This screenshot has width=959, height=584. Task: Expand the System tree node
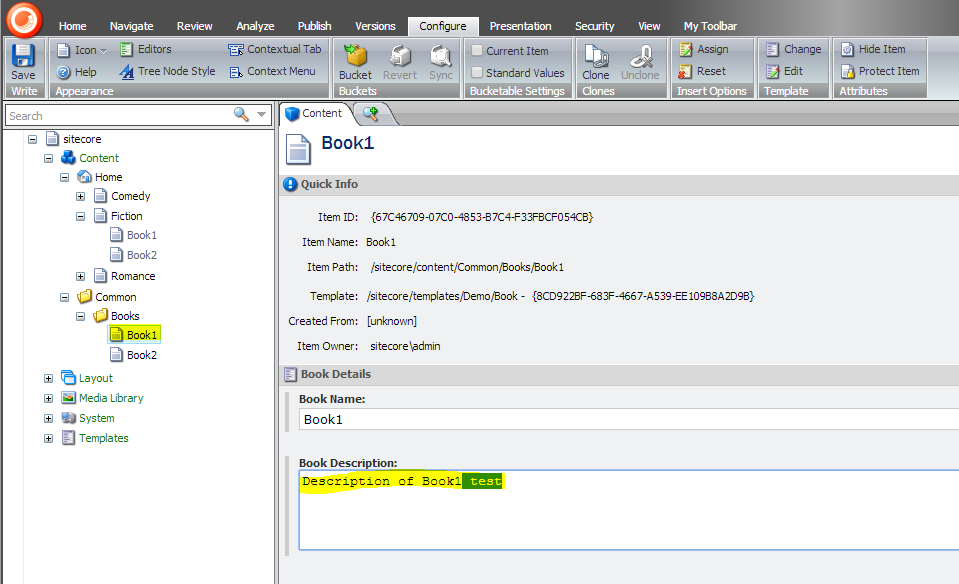[x=48, y=418]
